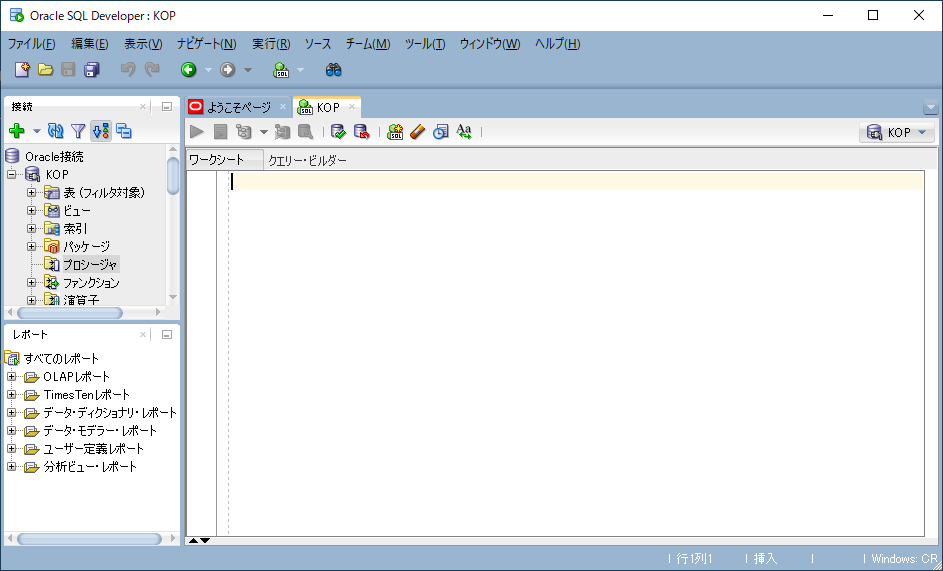The height and width of the screenshot is (571, 943).
Task: Open the dropdown arrow beside New Connection plus
Action: click(37, 131)
